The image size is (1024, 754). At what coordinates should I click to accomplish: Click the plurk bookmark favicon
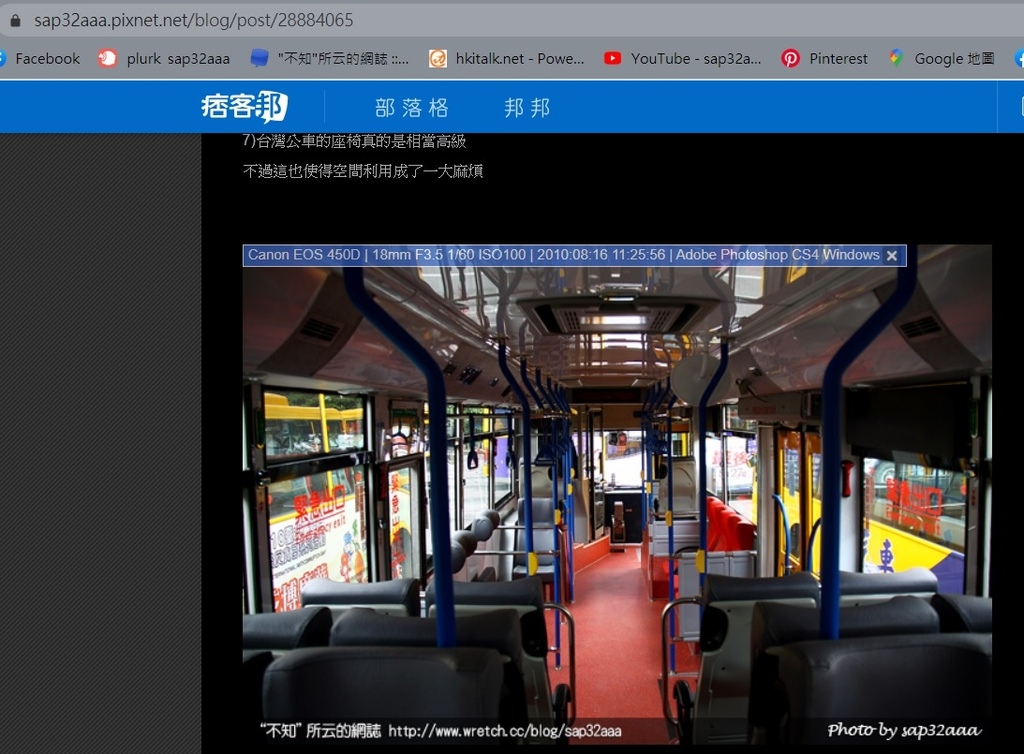(107, 59)
